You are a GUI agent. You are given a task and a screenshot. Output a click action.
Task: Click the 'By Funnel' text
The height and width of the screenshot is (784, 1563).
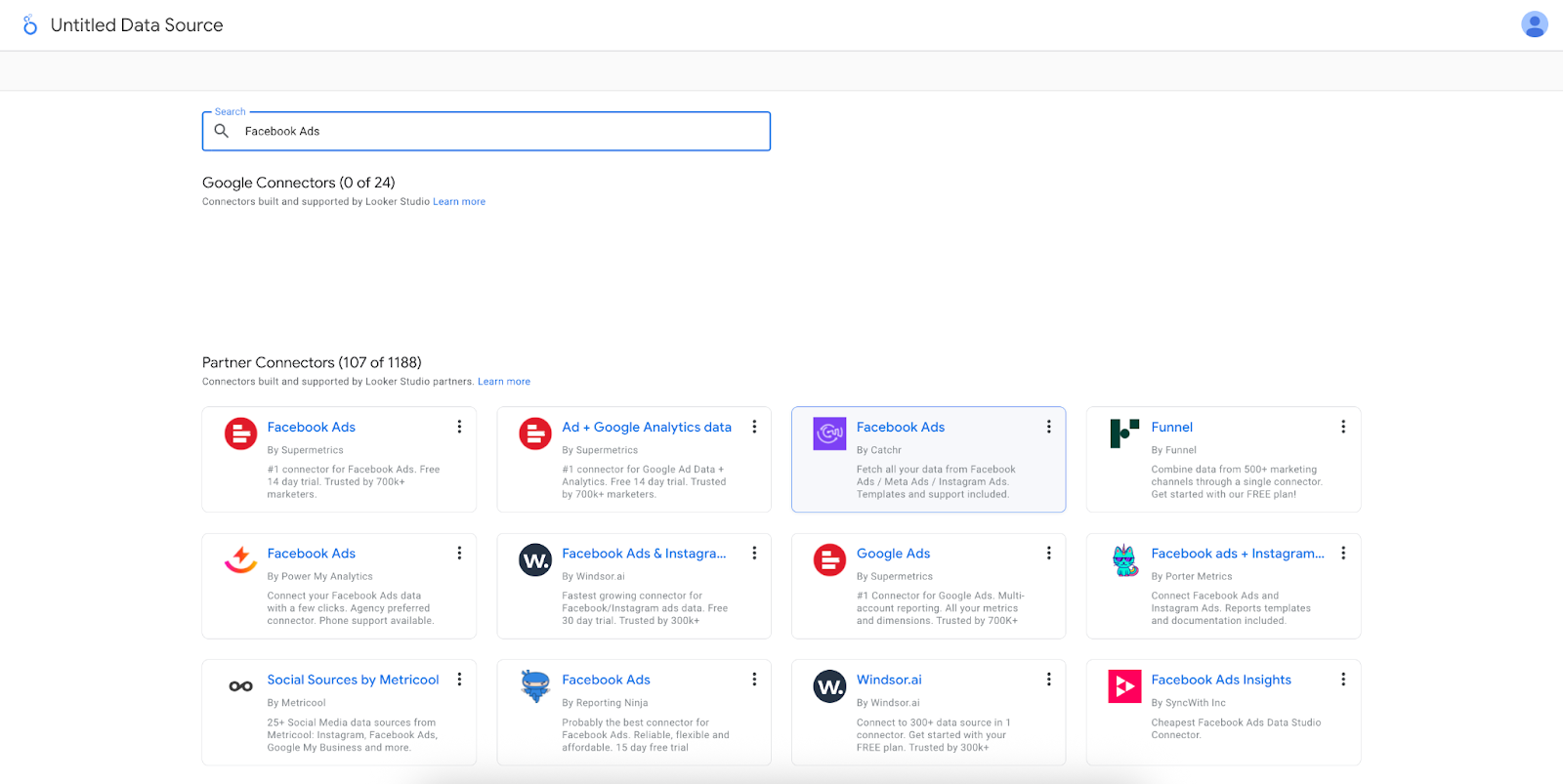[x=1173, y=450]
